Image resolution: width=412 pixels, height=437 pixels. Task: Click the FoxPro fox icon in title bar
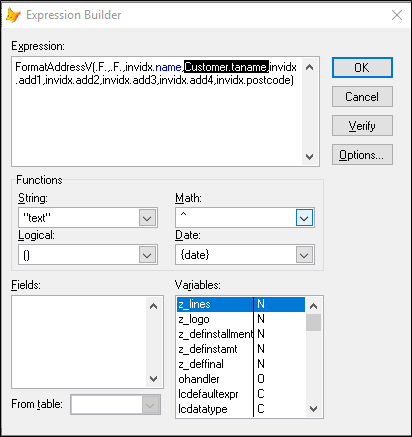13,15
